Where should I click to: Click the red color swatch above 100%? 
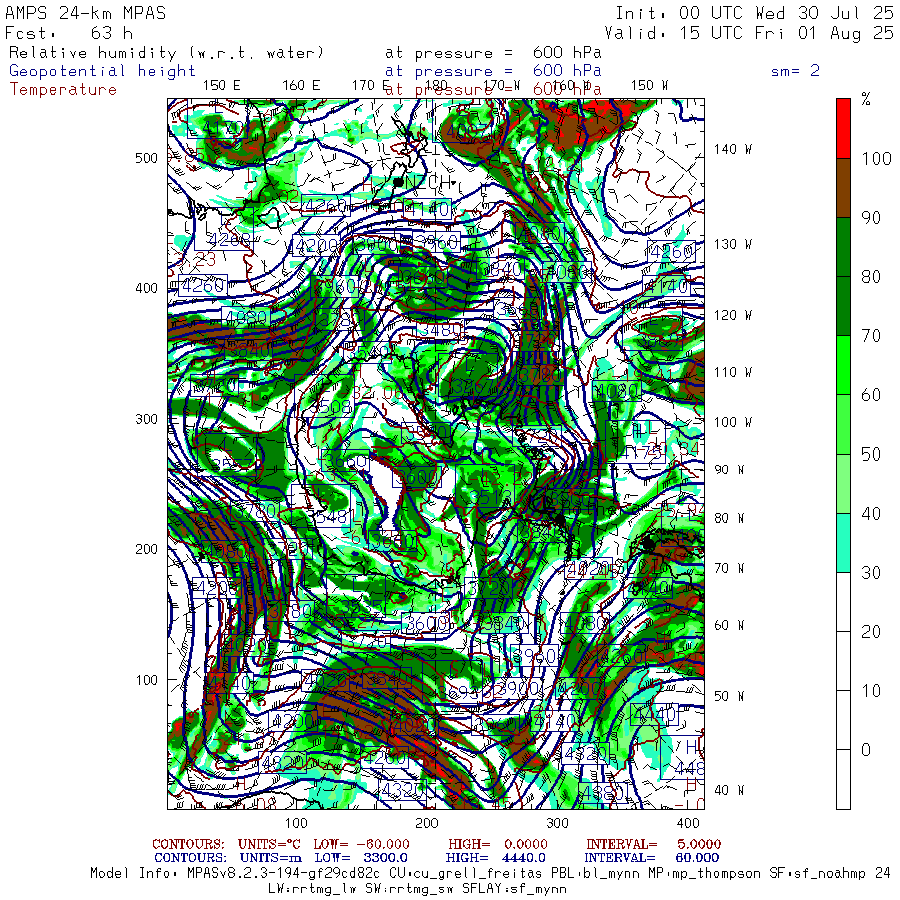pos(843,129)
